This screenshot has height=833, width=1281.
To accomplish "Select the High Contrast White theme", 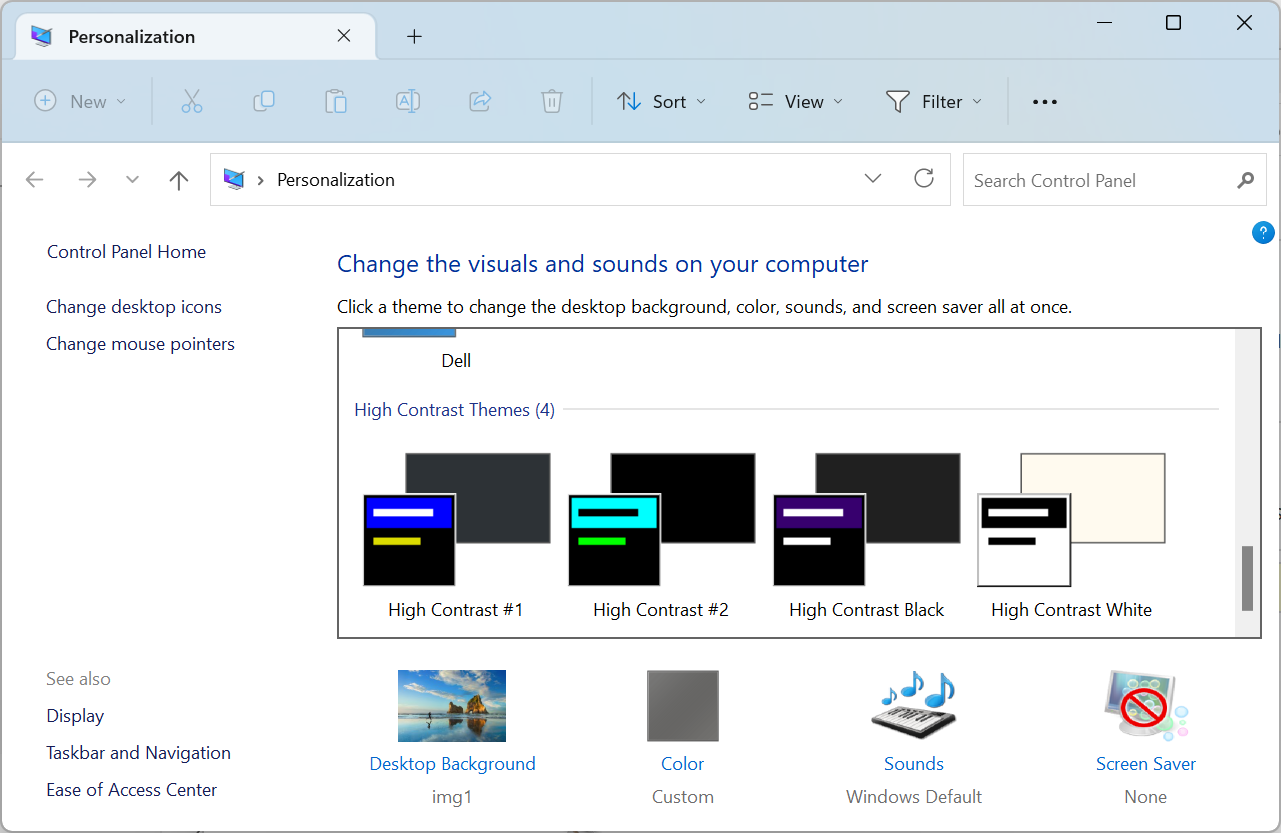I will [x=1071, y=535].
